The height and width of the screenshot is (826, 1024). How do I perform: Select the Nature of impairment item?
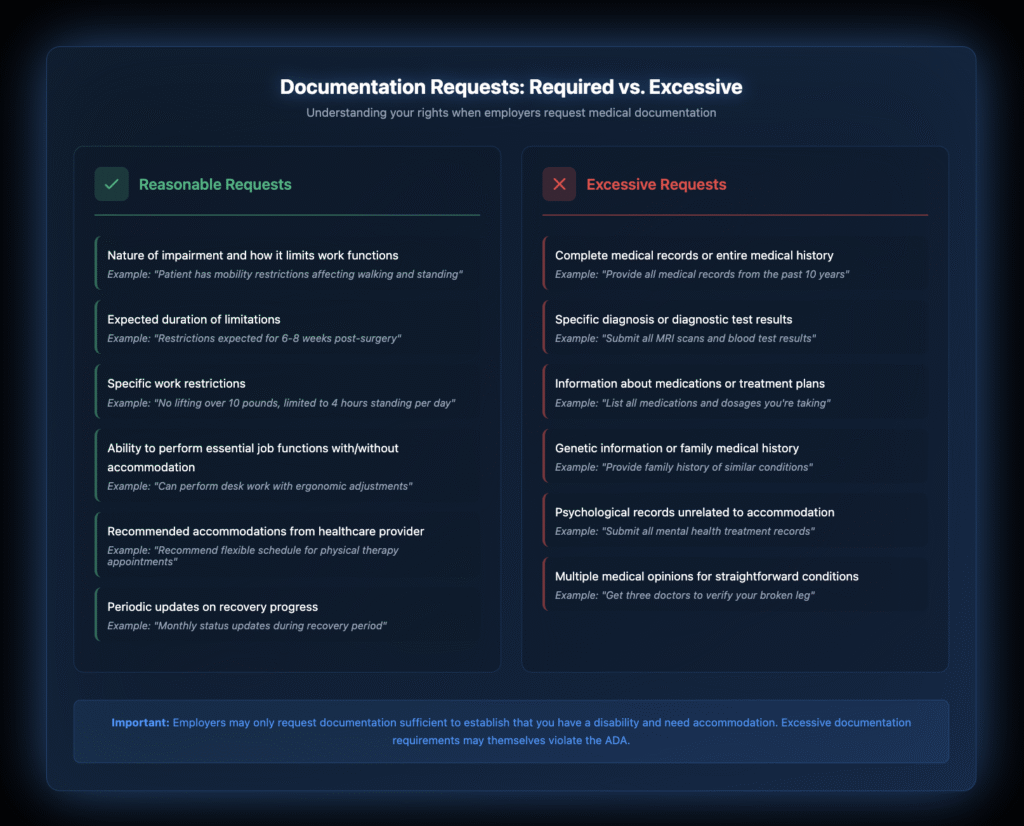[x=252, y=256]
